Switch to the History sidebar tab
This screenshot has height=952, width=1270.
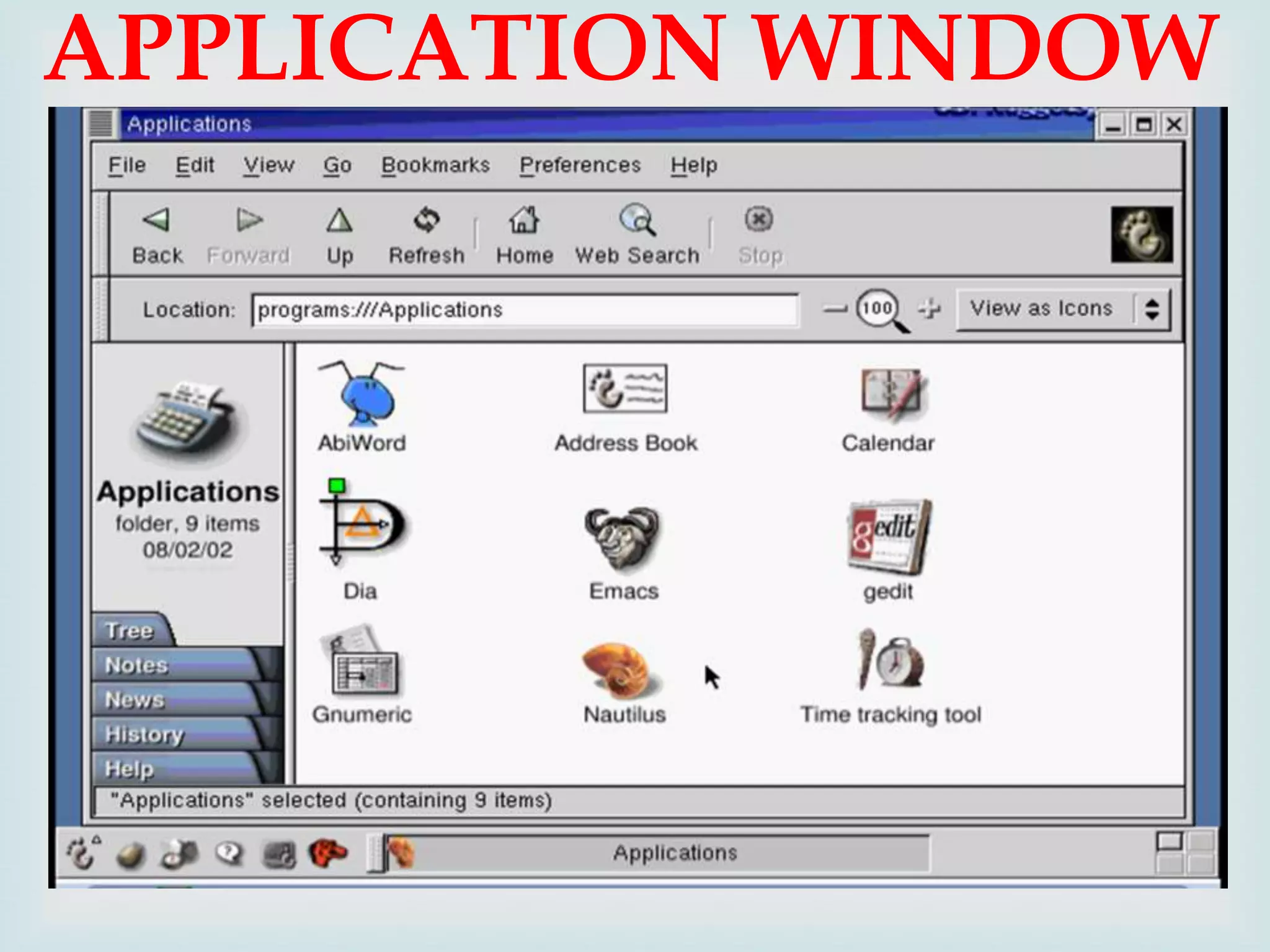(177, 734)
